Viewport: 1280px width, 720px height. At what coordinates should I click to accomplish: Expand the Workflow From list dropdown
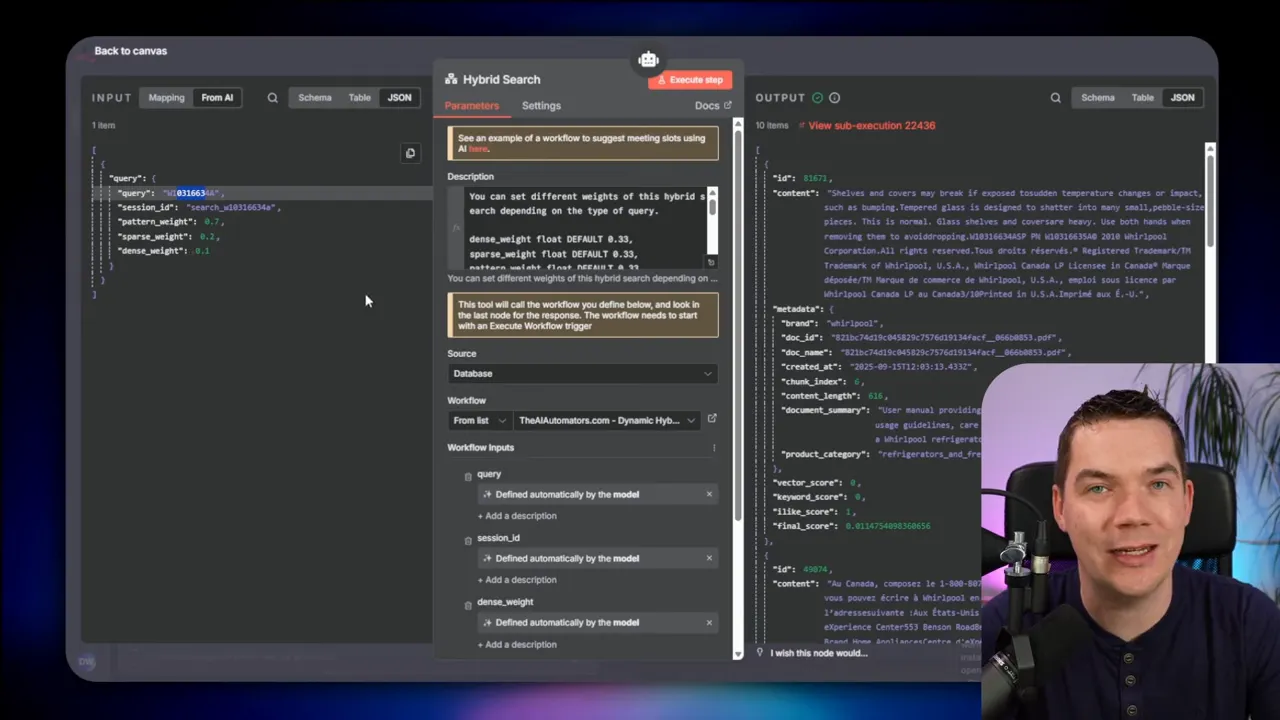pos(479,421)
